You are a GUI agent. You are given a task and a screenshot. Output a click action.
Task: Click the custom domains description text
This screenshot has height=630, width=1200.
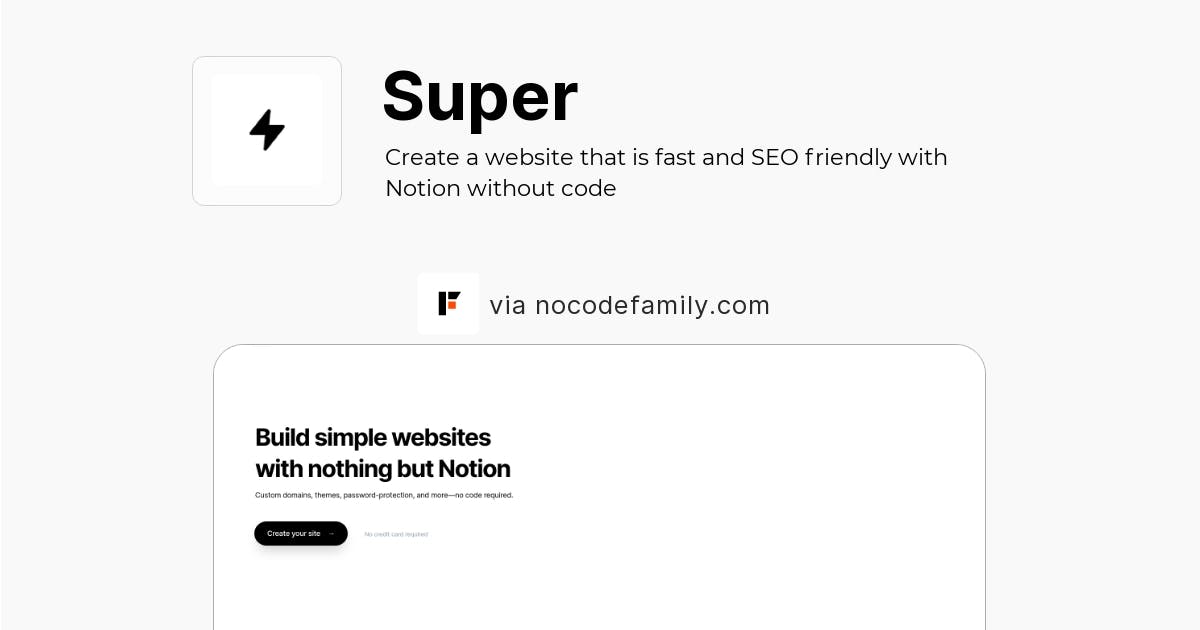tap(383, 494)
